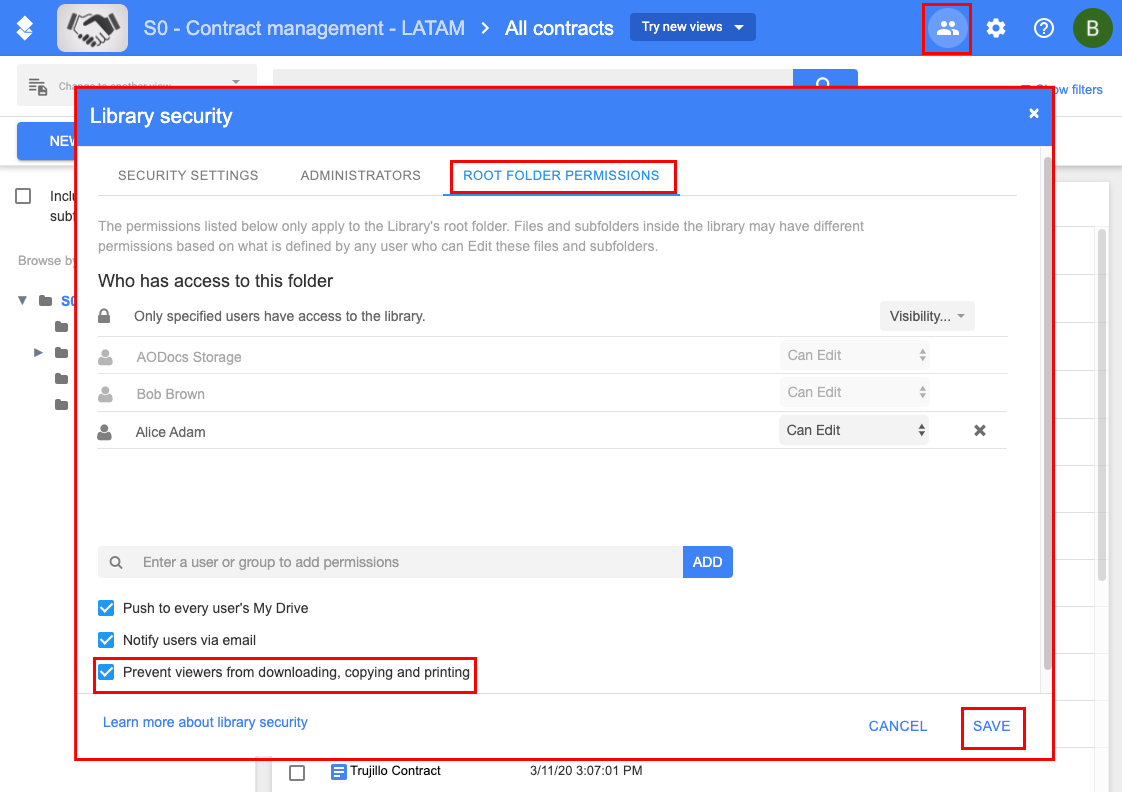Click the AODocs logo icon

pyautogui.click(x=25, y=28)
